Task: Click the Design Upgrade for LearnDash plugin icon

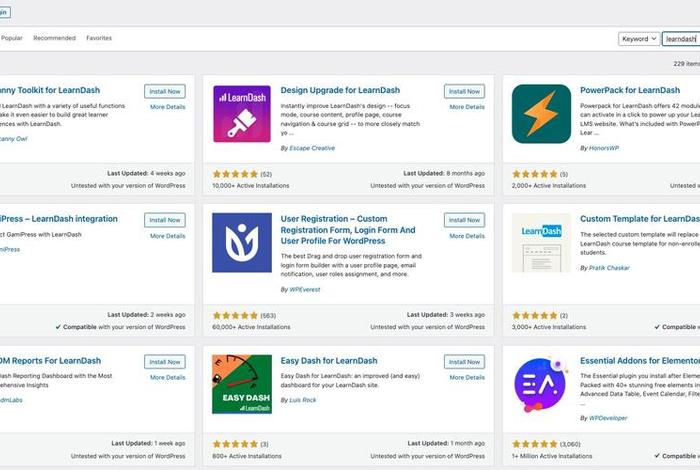Action: tap(242, 114)
